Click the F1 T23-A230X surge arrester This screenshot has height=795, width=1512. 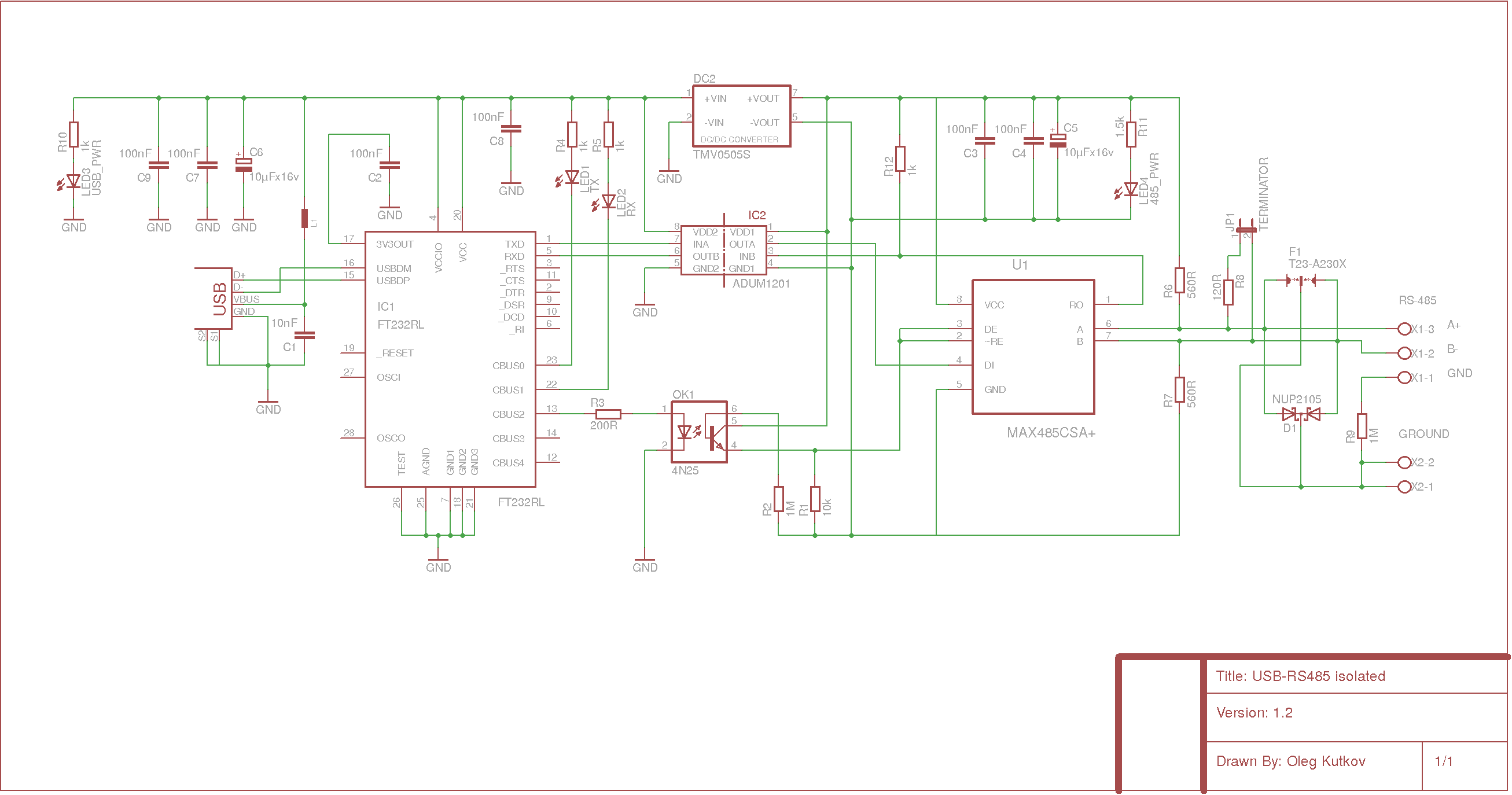(x=1301, y=281)
